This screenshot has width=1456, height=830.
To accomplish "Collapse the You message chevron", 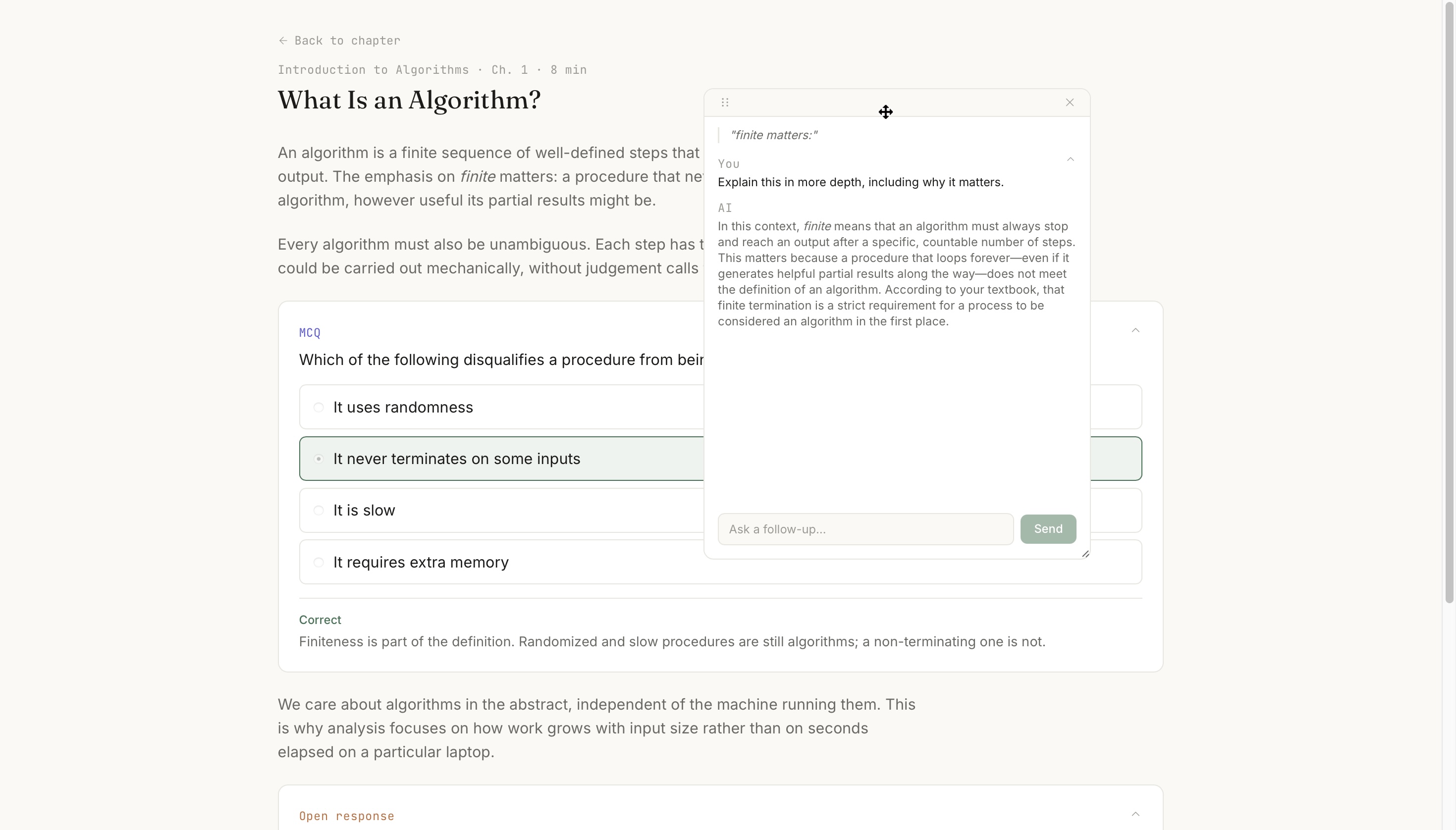I will click(1070, 159).
